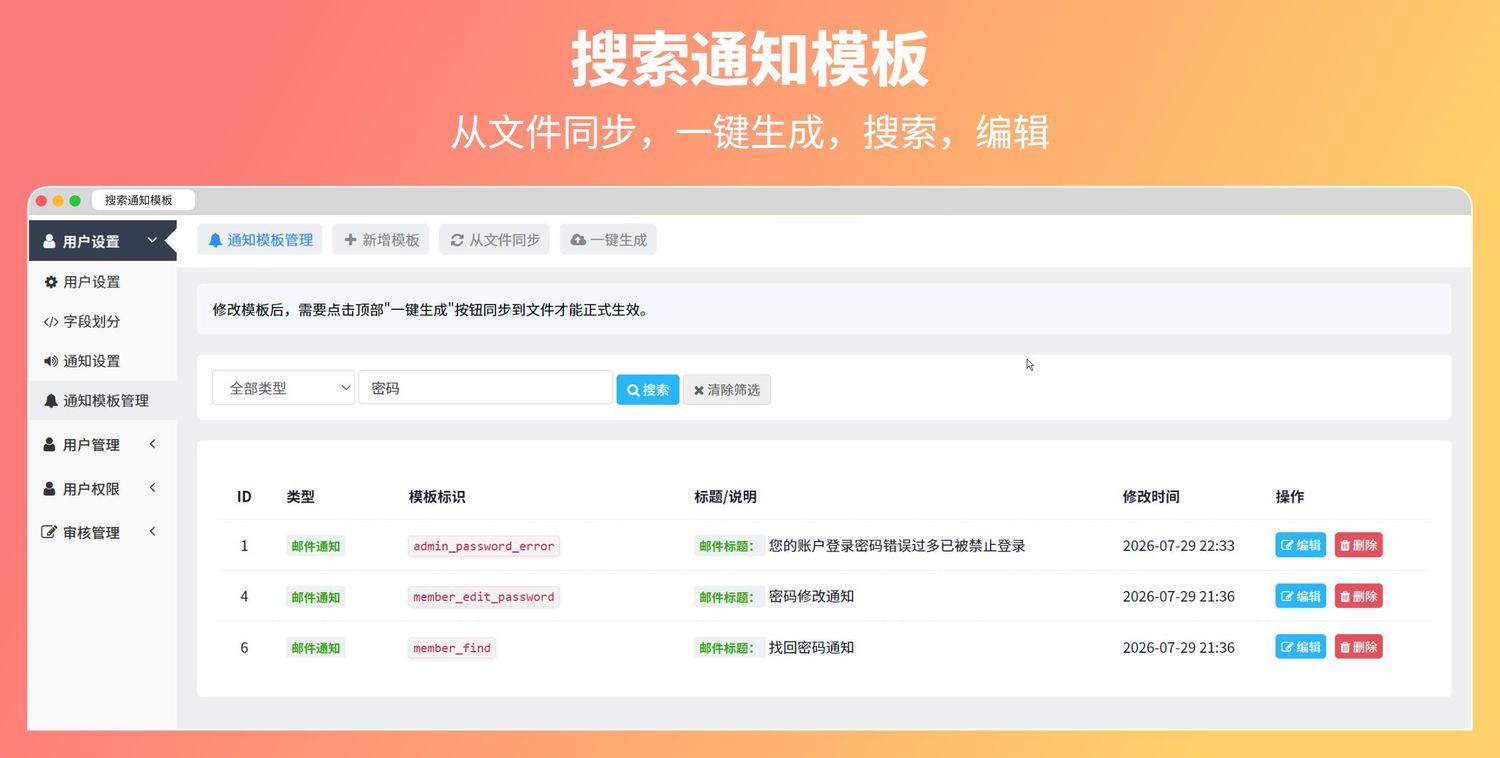Screen dimensions: 1500x758
Task: Click the edit icon beside 审核管理
Action: (49, 533)
